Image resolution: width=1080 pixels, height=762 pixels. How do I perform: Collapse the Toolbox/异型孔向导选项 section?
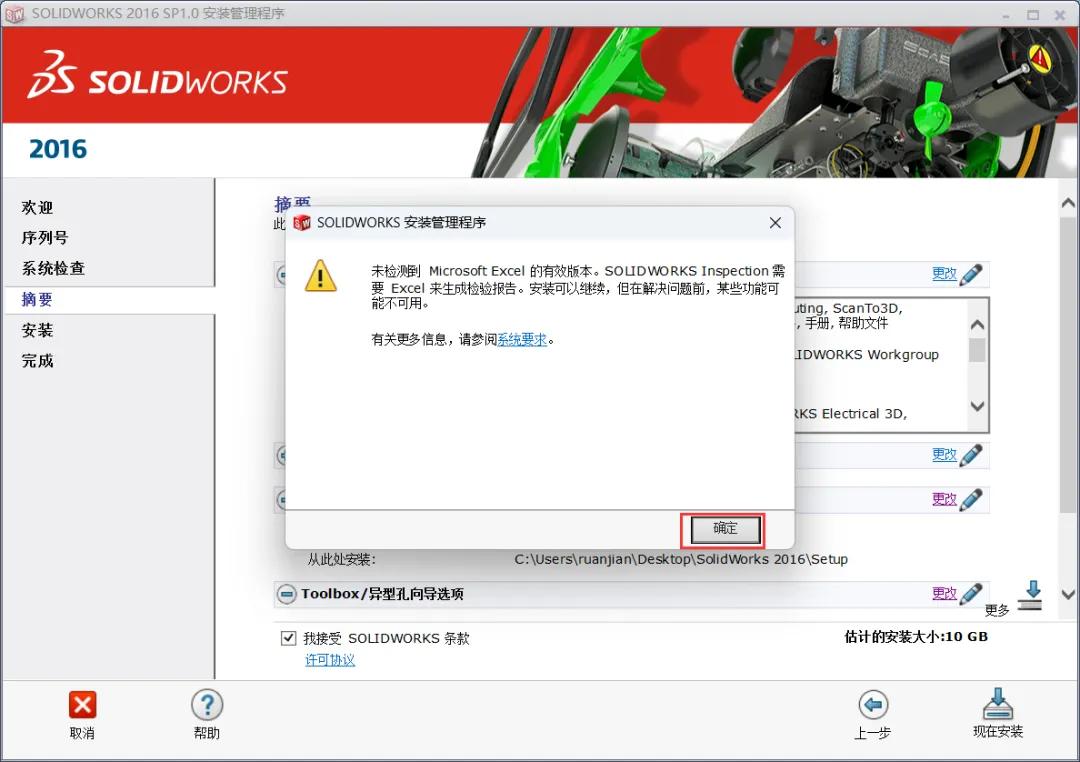pos(287,594)
